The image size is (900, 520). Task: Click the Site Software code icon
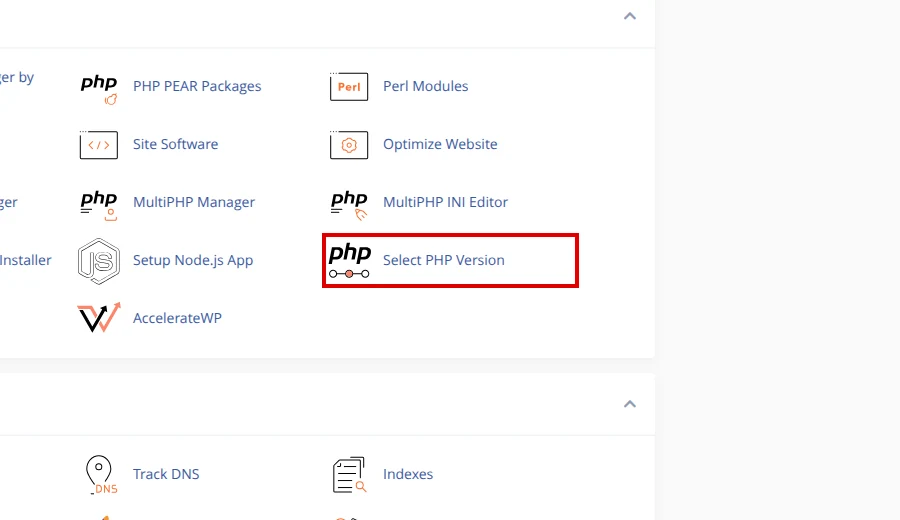click(x=99, y=145)
